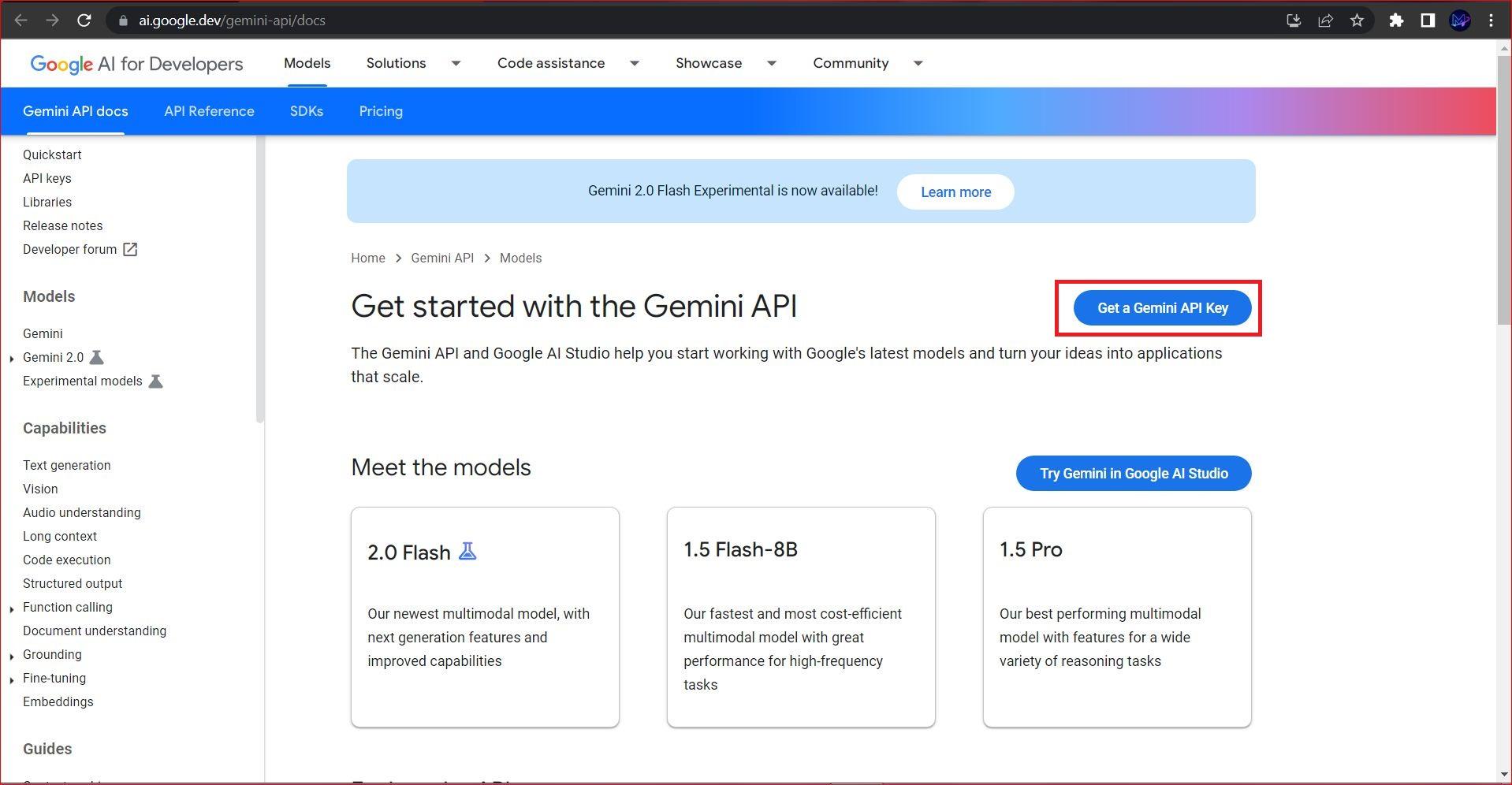Switch to the SDKs tab
Screen dimensions: 1512x785
306,111
